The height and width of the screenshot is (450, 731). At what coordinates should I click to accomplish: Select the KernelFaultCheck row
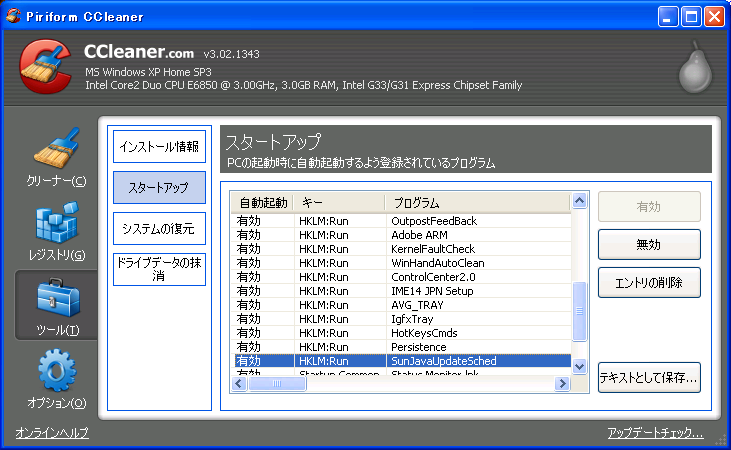[x=401, y=249]
